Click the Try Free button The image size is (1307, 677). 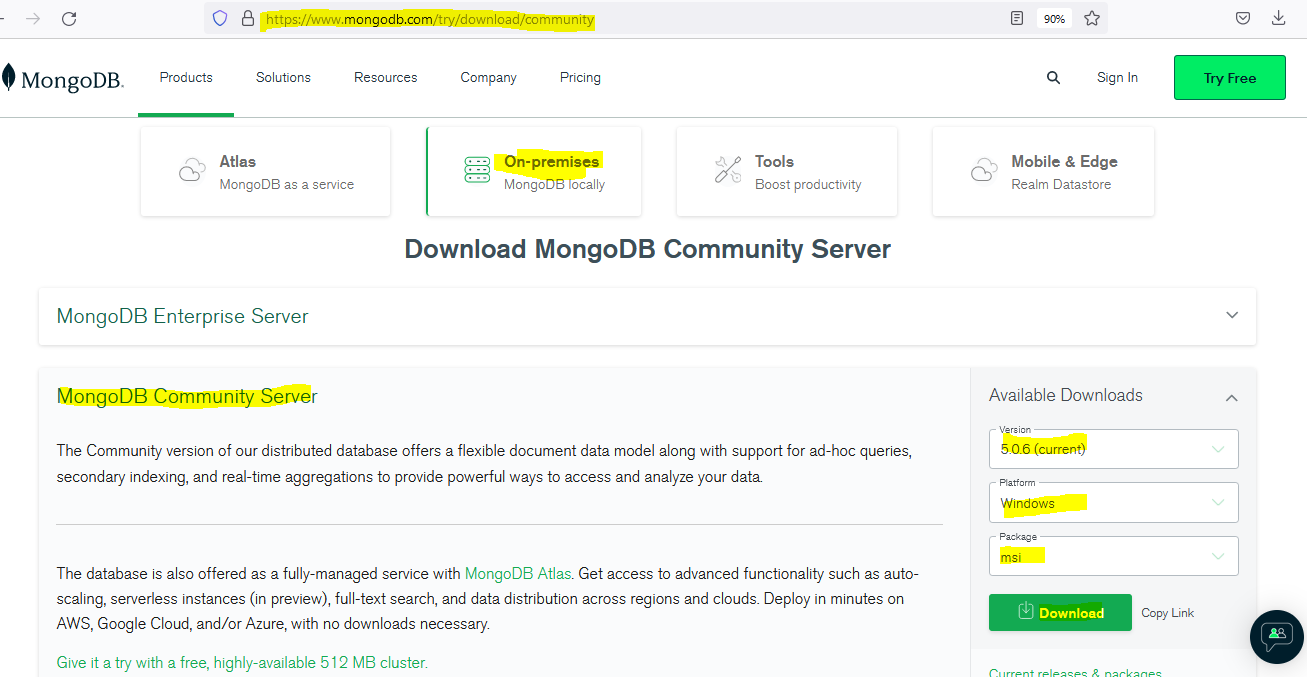point(1230,78)
